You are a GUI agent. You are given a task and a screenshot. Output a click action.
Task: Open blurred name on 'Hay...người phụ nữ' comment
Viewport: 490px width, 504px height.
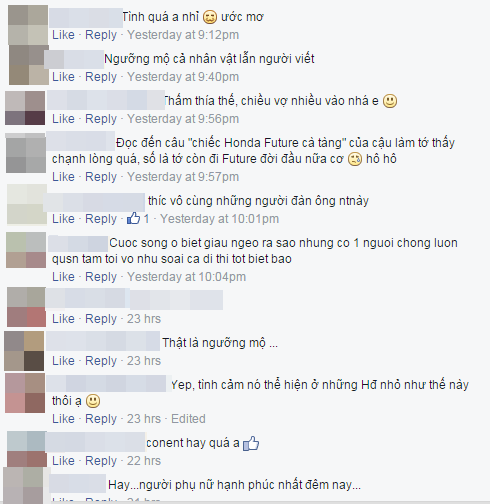78,484
